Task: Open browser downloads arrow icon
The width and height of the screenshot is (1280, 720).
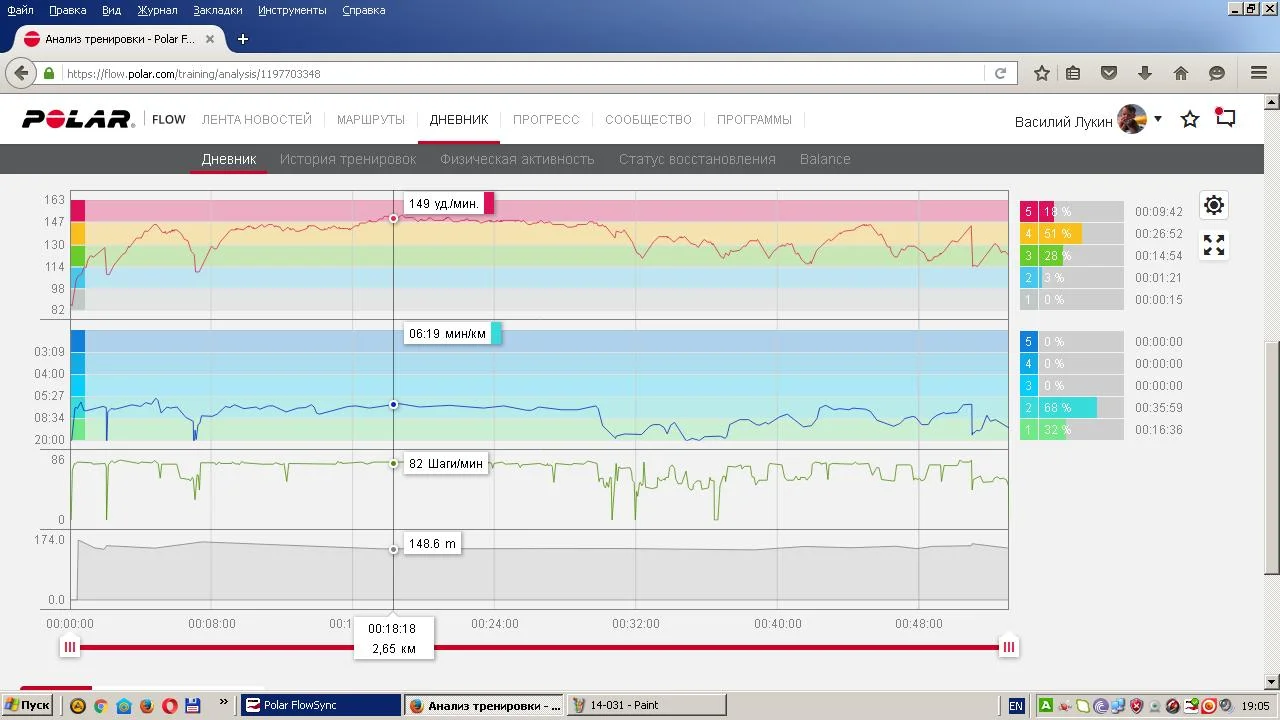Action: tap(1145, 73)
